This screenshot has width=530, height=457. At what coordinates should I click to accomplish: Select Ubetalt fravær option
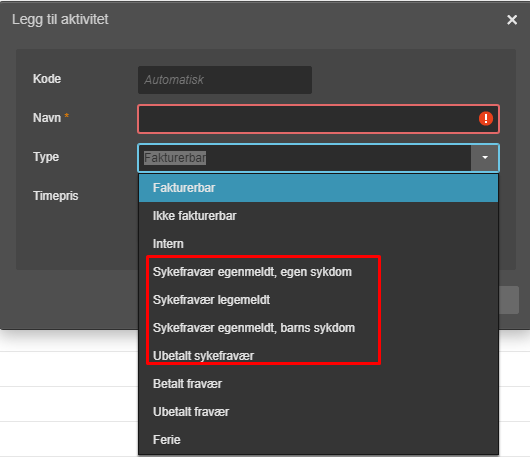pyautogui.click(x=318, y=412)
